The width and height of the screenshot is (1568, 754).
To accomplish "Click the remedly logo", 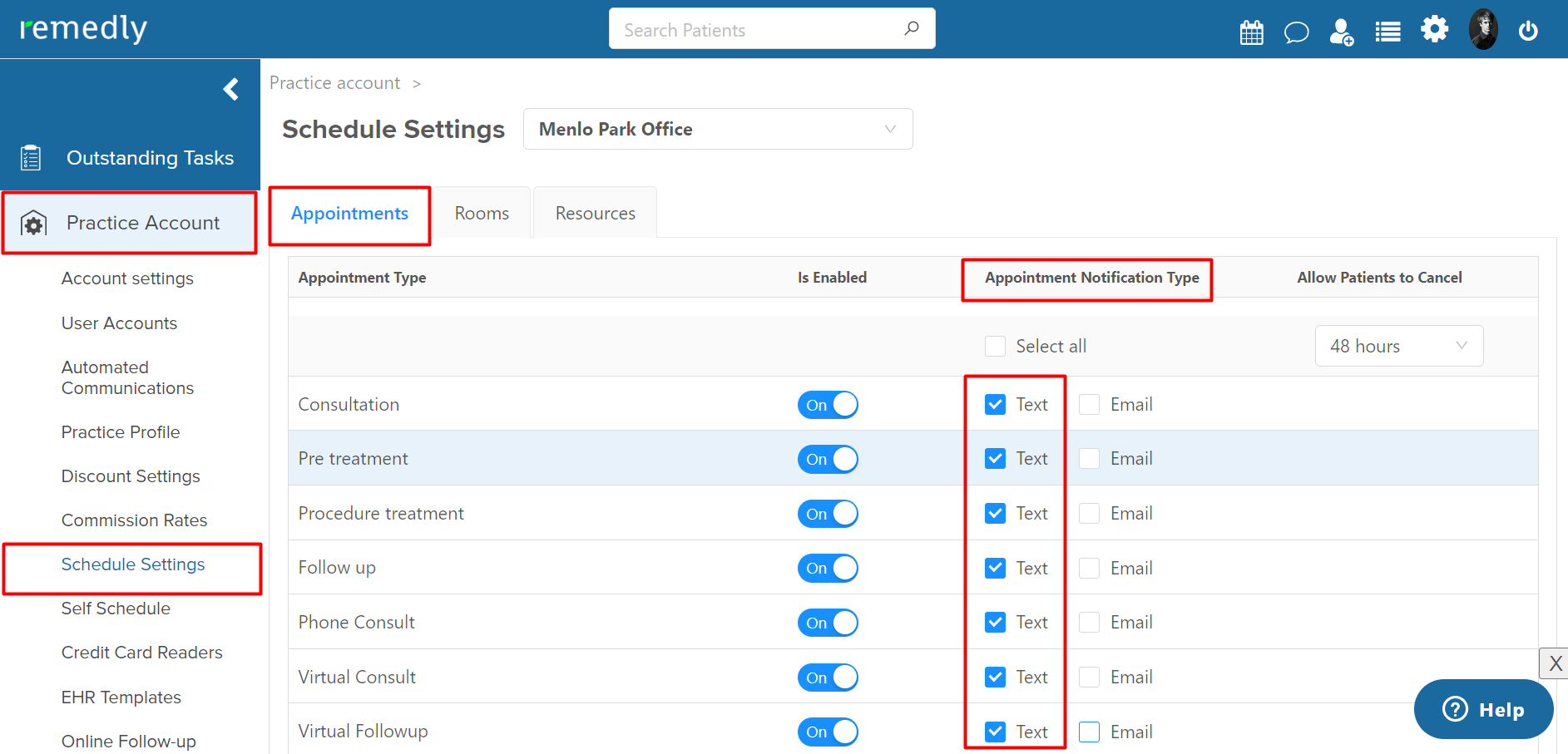I will 83,28.
